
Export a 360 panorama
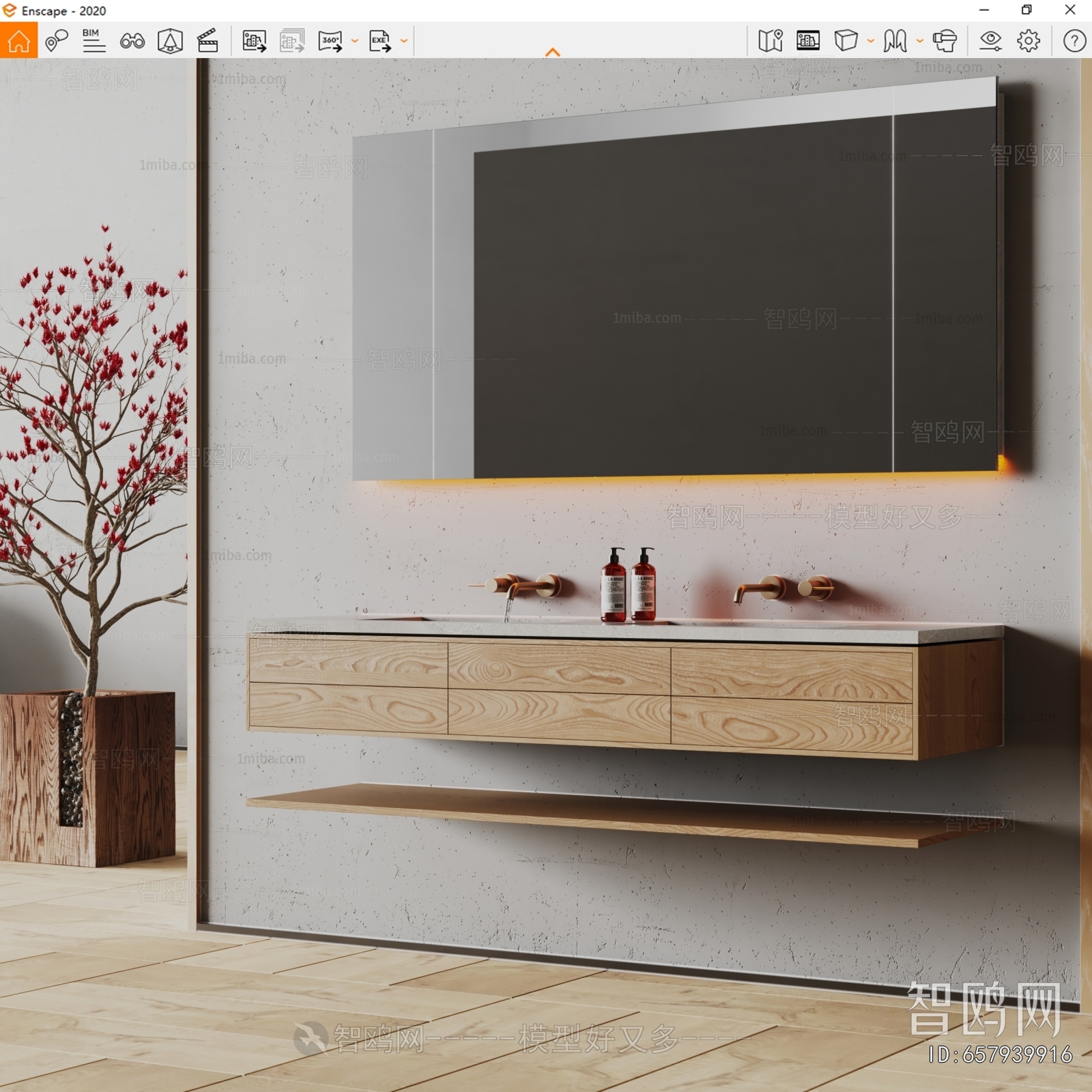click(x=330, y=41)
